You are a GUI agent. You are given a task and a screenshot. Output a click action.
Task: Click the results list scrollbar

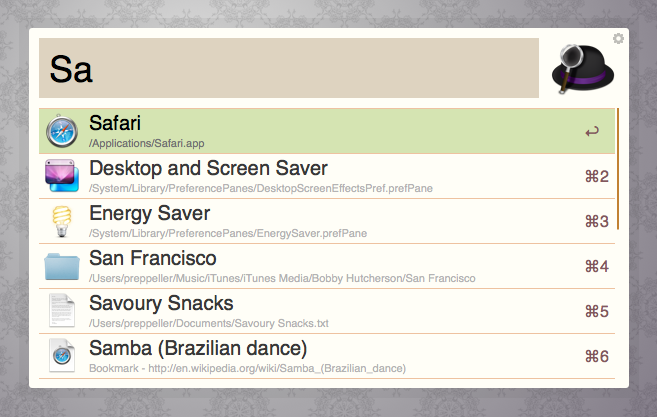[618, 168]
